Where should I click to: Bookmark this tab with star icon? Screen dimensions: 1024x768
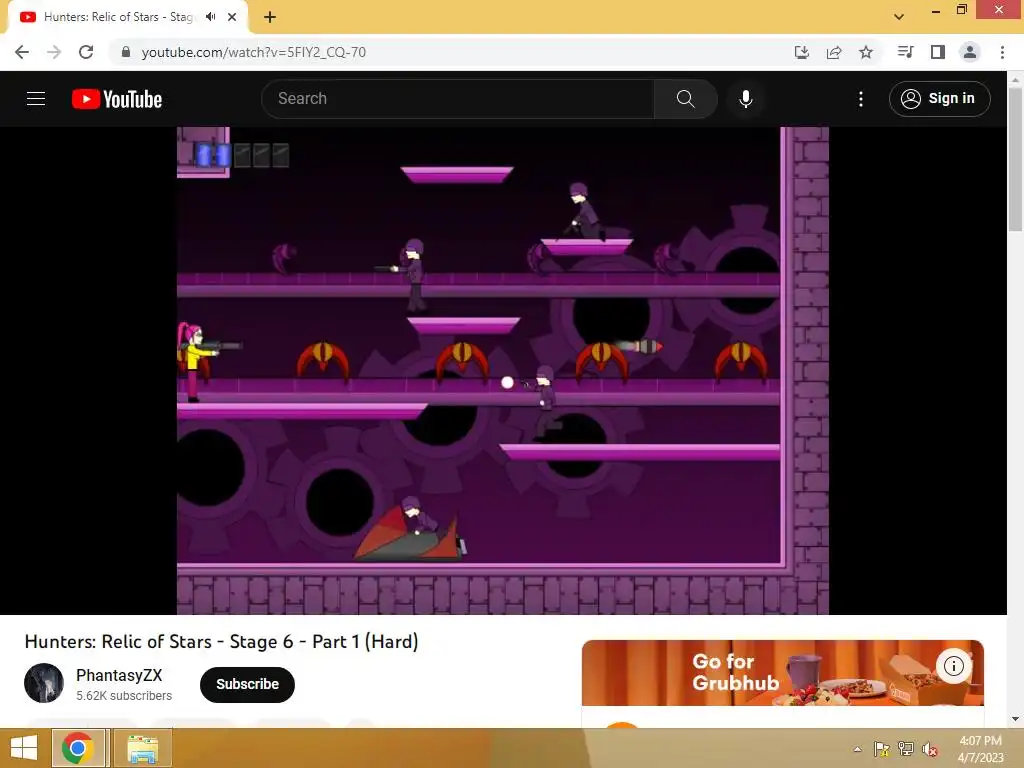point(866,52)
